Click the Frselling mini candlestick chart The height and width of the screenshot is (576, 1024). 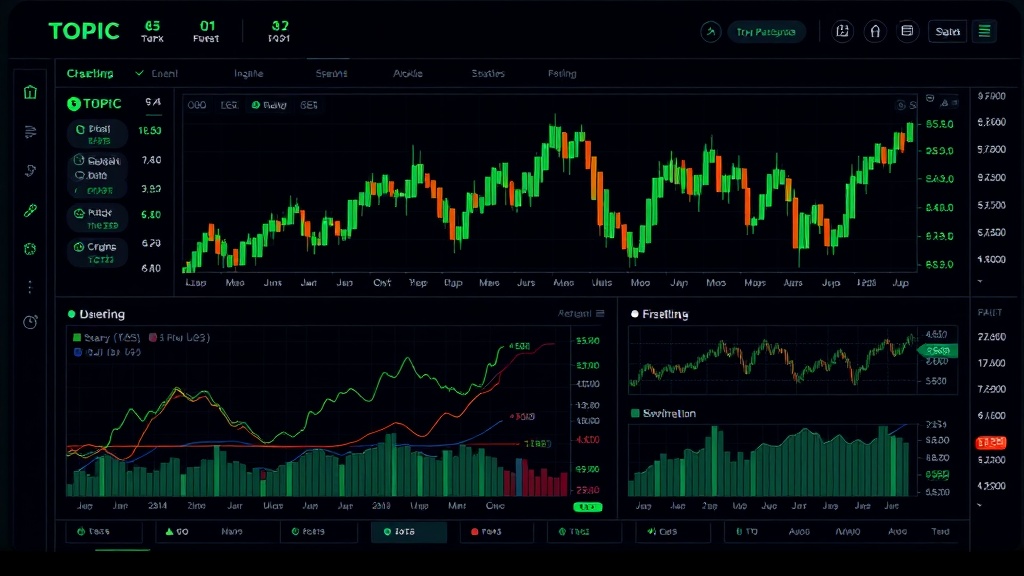pos(774,360)
